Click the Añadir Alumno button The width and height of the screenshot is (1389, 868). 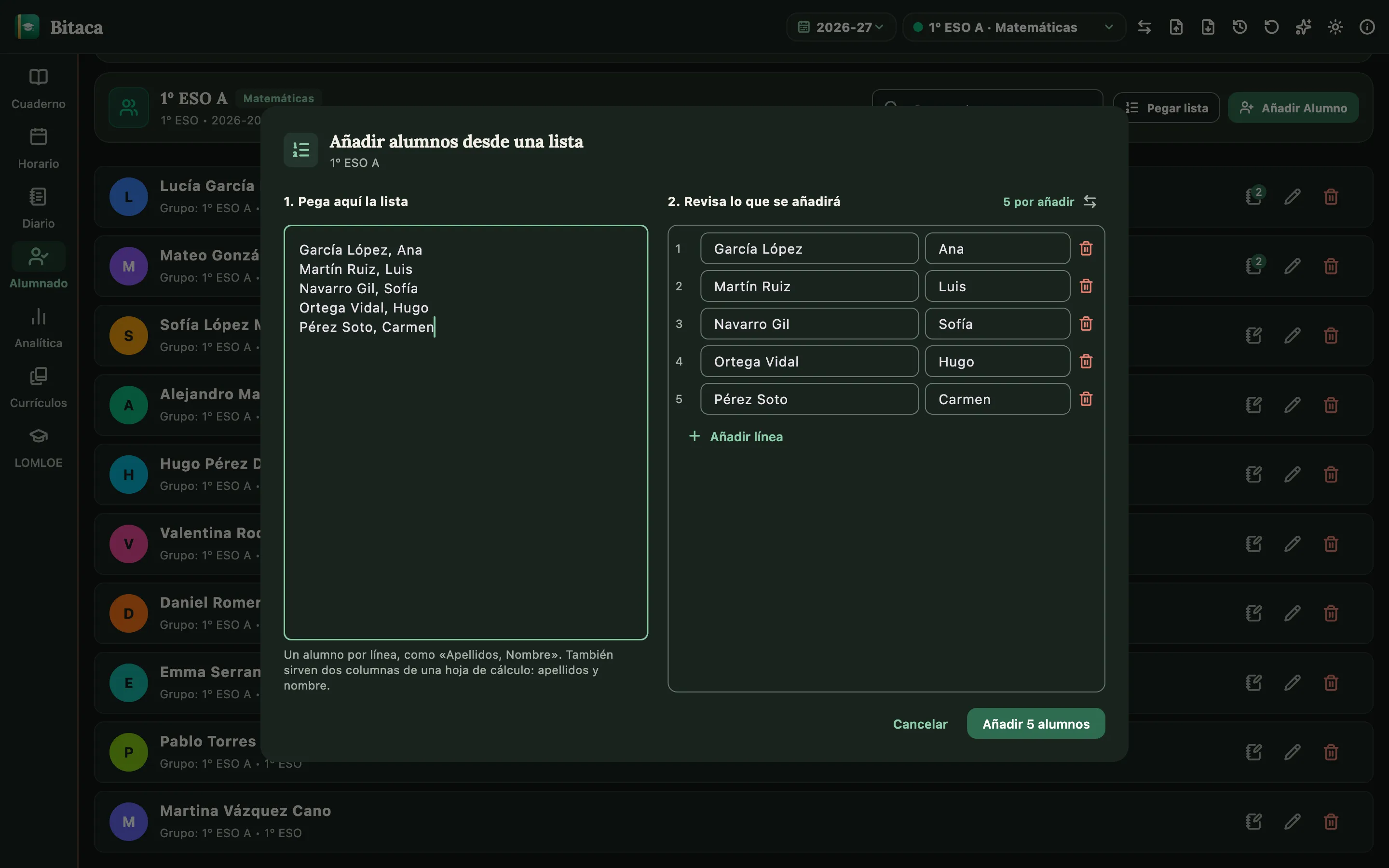coord(1293,108)
